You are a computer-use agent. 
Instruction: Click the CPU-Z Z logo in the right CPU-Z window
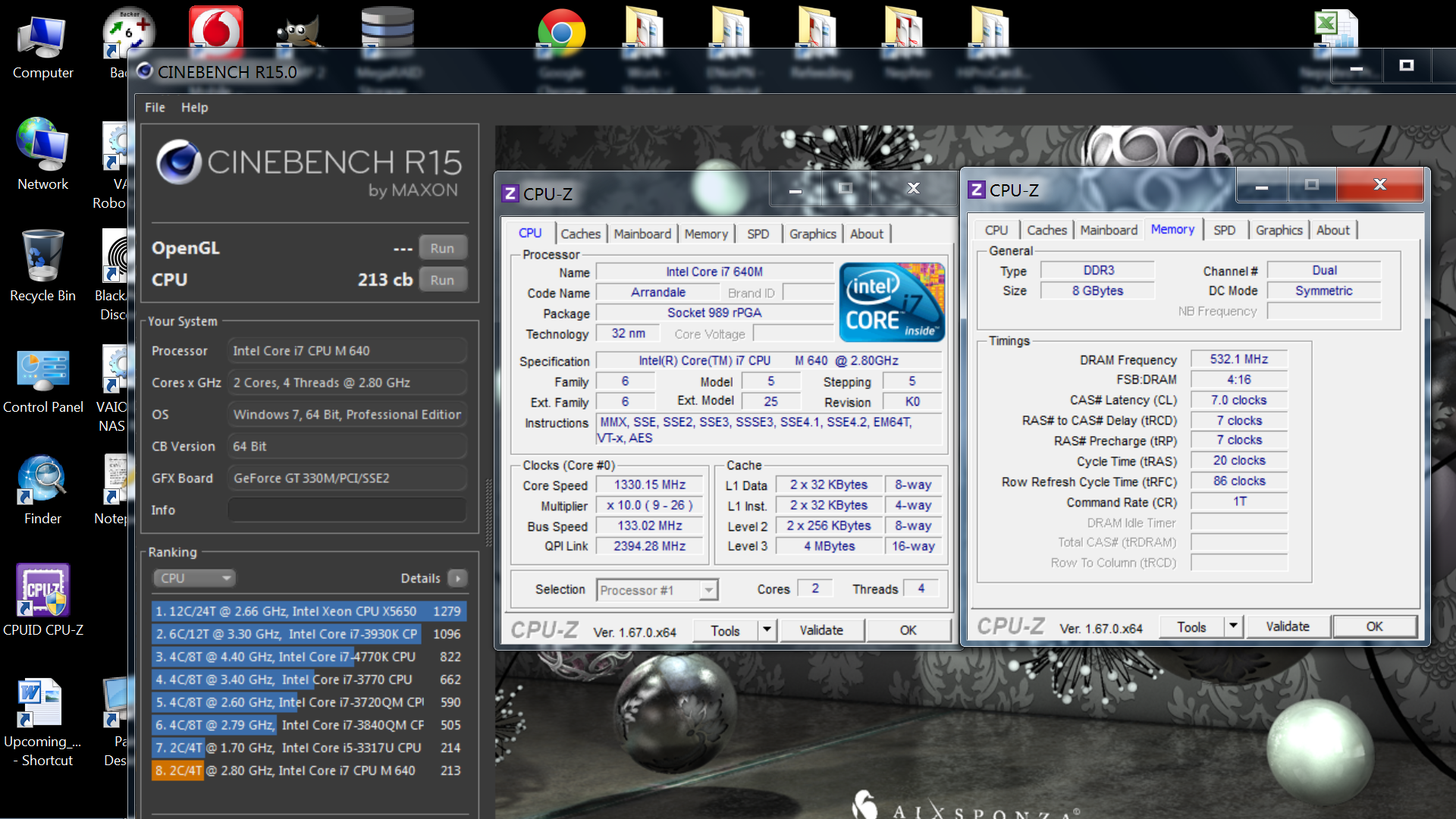coord(977,190)
